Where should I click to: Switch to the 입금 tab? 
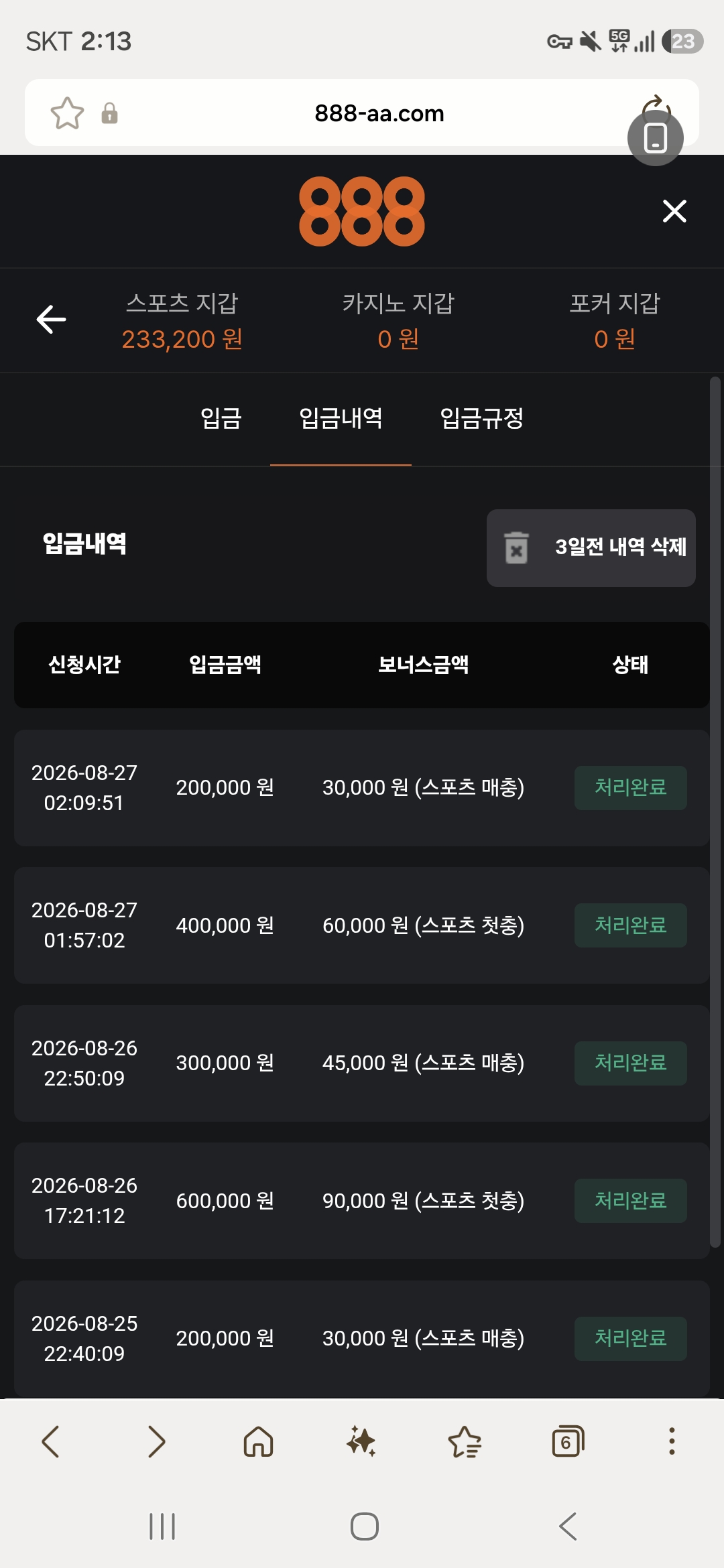221,418
